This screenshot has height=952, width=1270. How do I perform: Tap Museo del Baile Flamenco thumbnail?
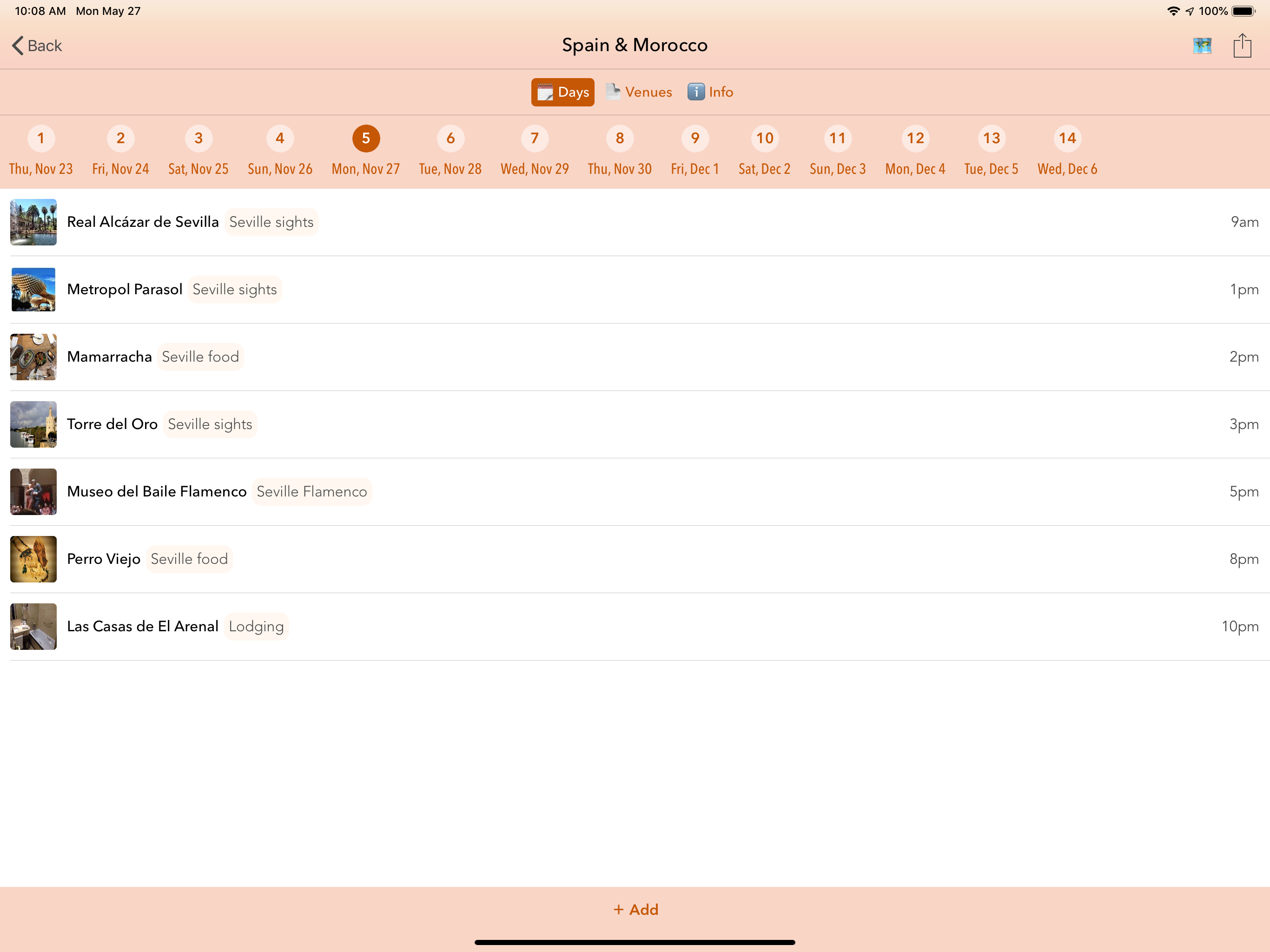click(x=33, y=491)
